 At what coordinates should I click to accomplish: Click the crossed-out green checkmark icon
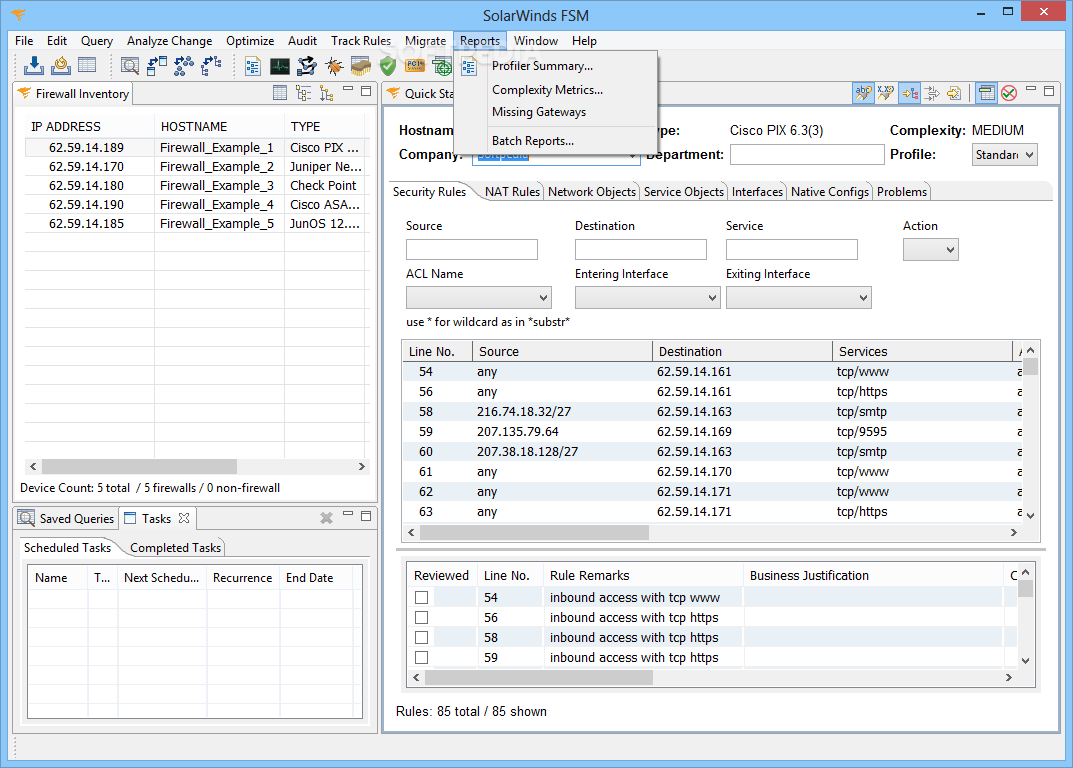click(1009, 93)
